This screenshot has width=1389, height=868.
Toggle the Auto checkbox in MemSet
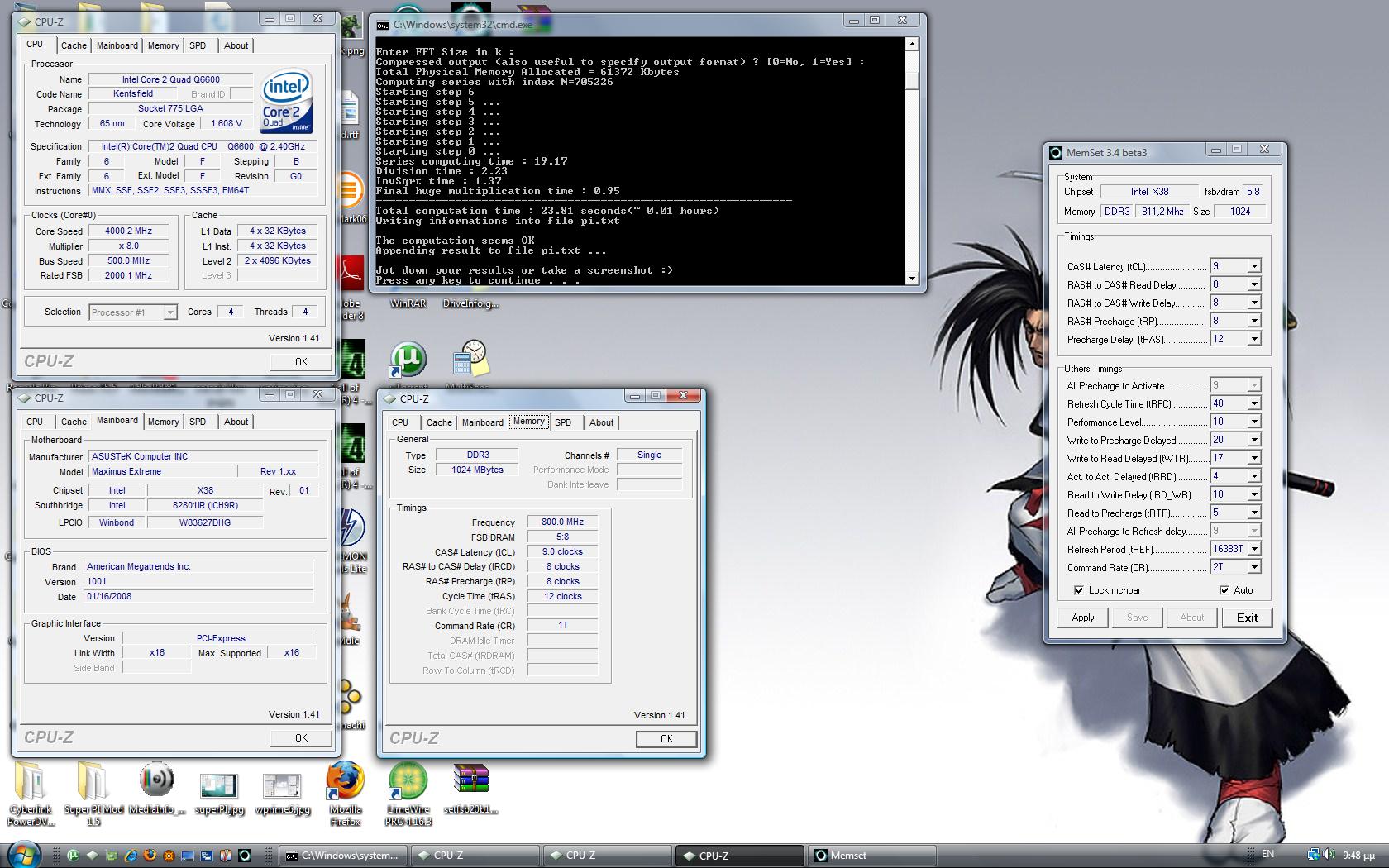click(x=1224, y=590)
